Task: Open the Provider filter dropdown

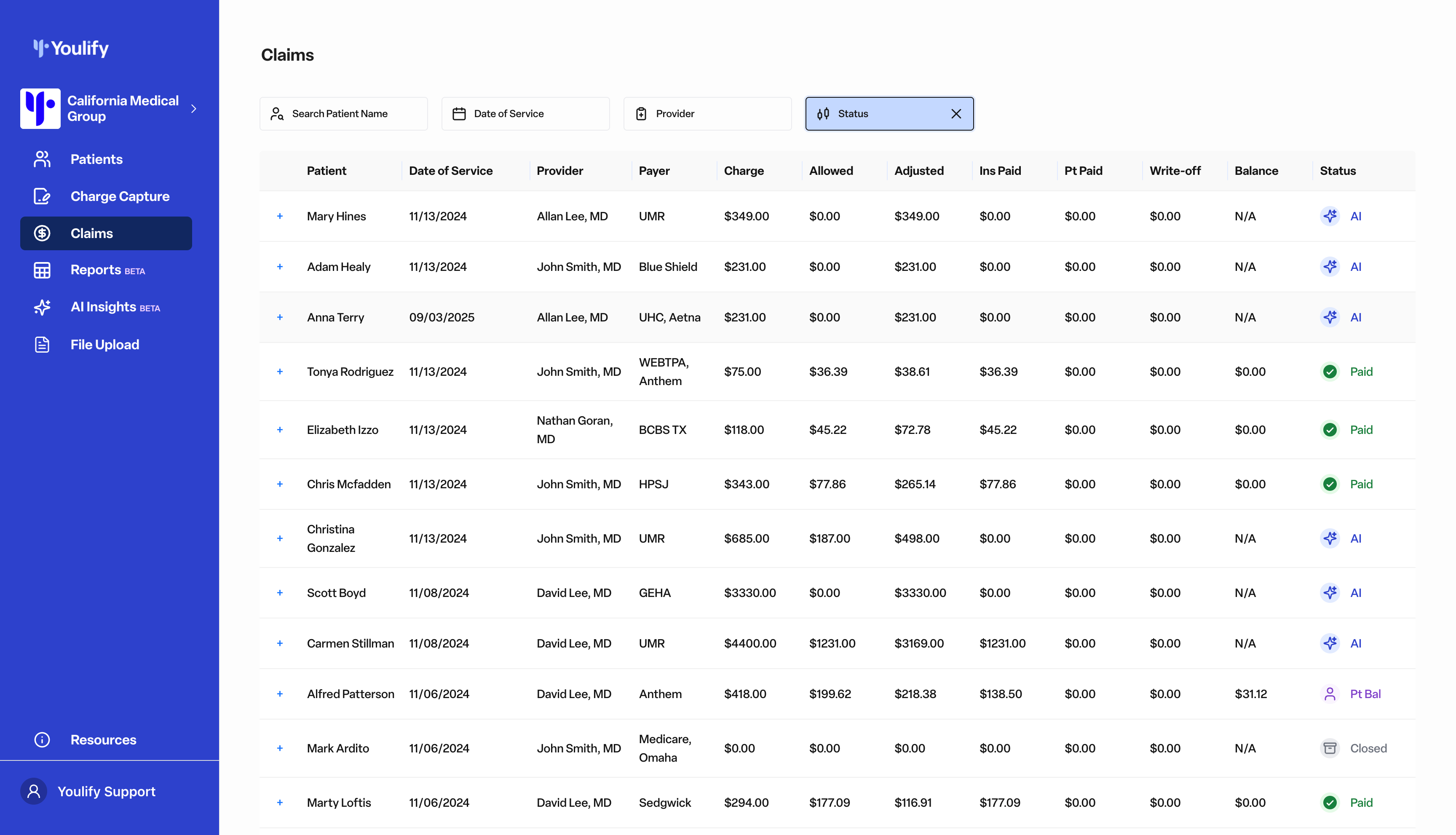Action: click(707, 114)
